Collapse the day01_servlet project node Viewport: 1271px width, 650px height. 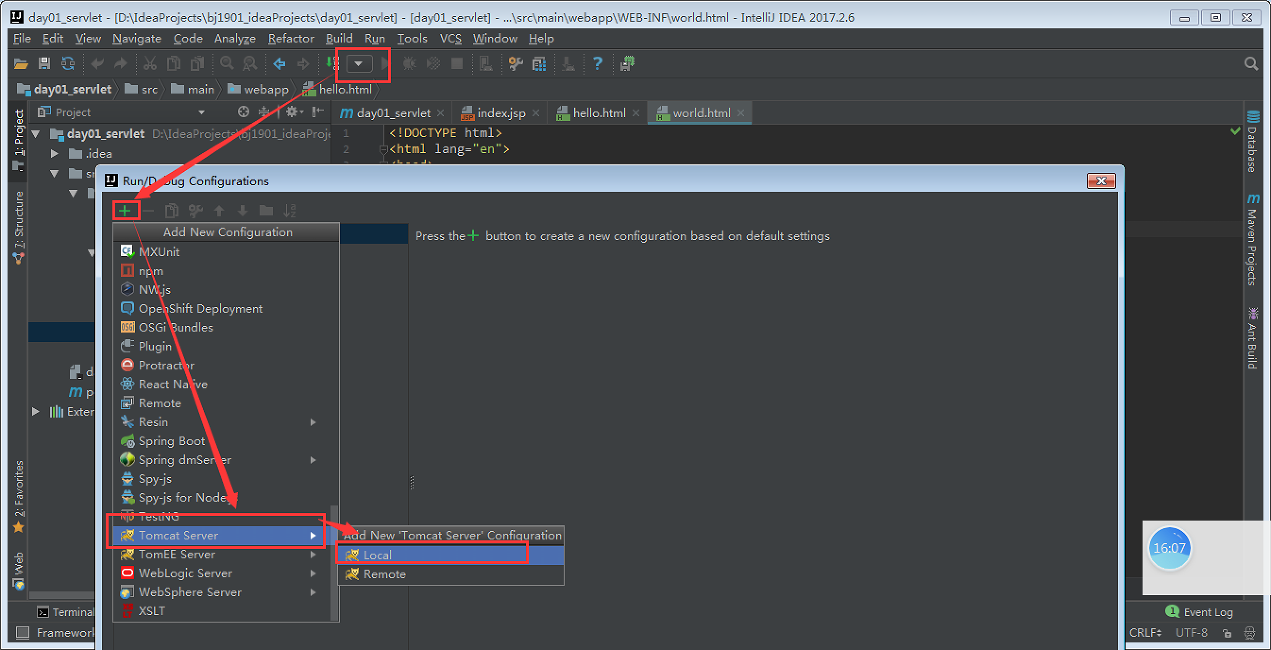pyautogui.click(x=36, y=134)
